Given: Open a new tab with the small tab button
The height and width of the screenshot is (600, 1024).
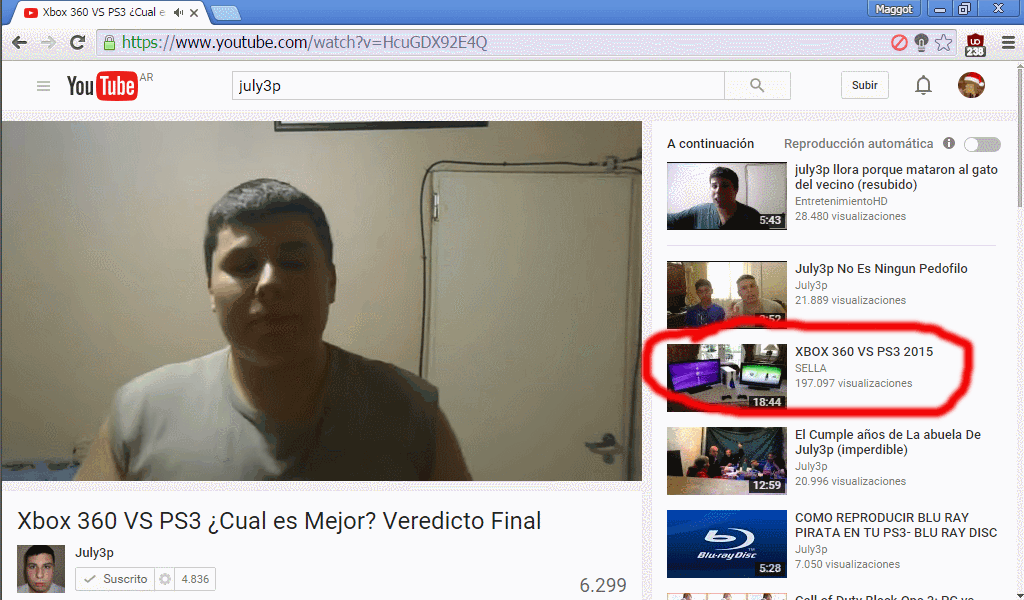Looking at the screenshot, I should [227, 13].
